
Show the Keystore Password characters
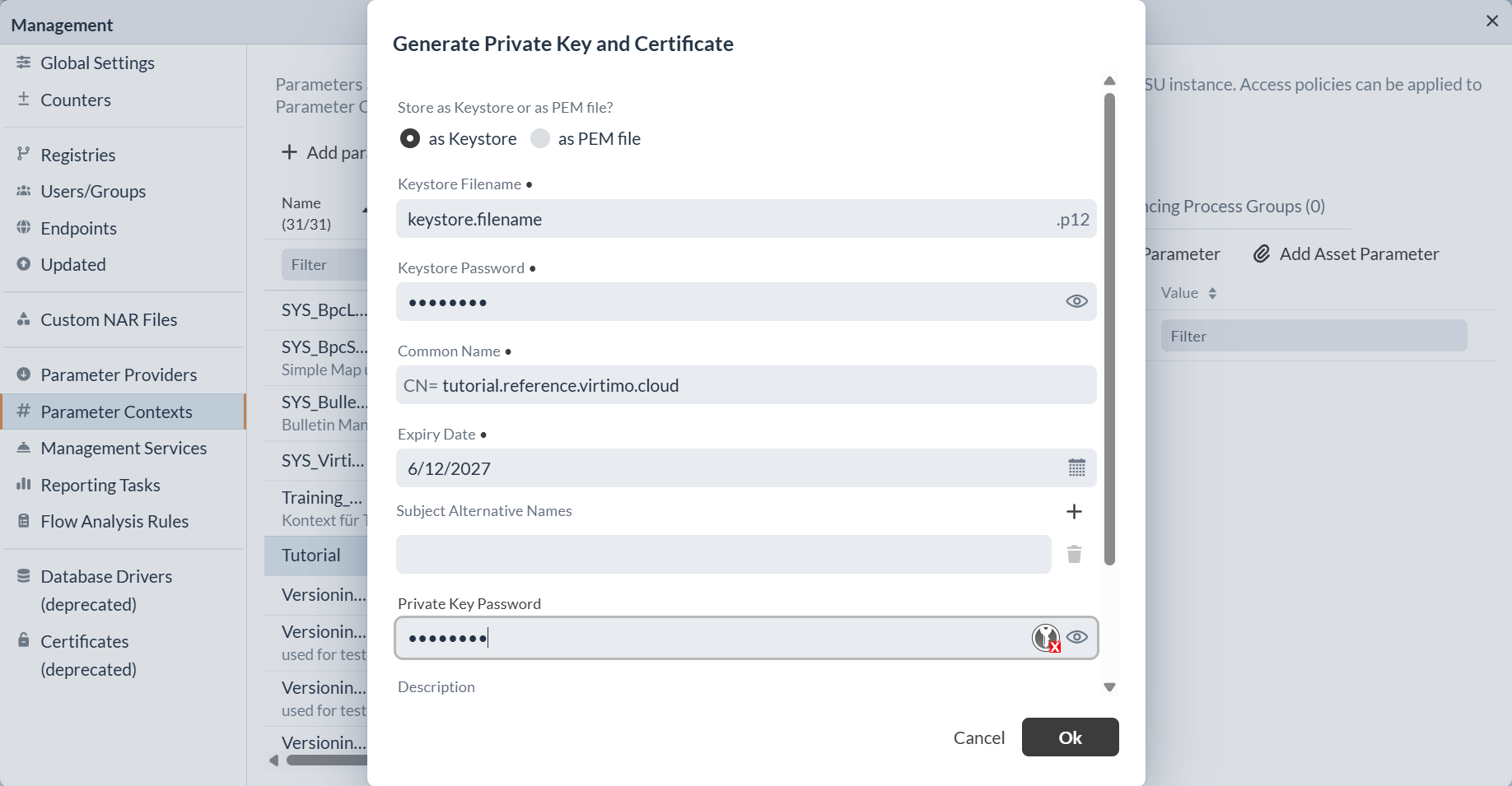point(1076,301)
